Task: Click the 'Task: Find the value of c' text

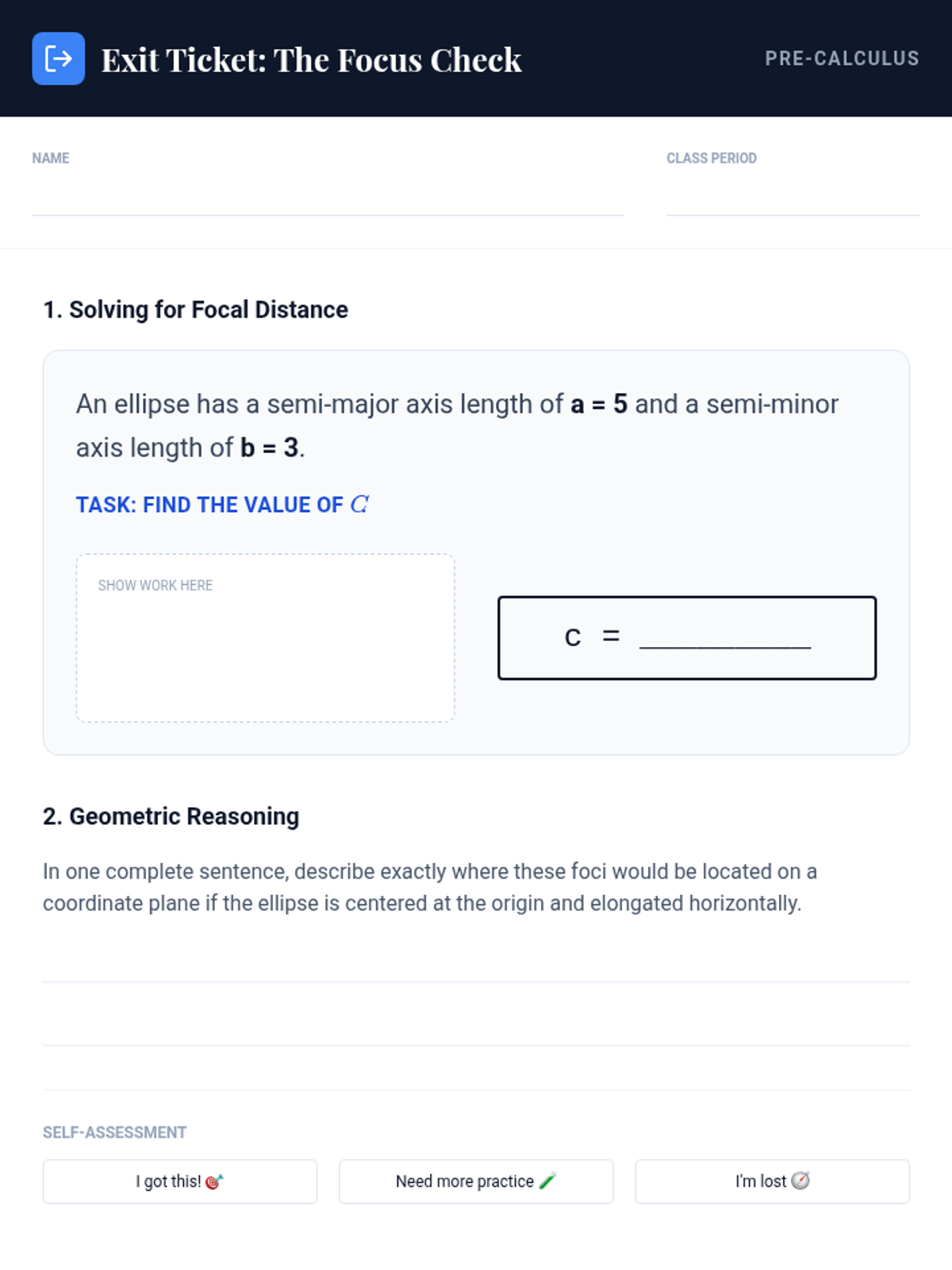Action: click(x=222, y=505)
